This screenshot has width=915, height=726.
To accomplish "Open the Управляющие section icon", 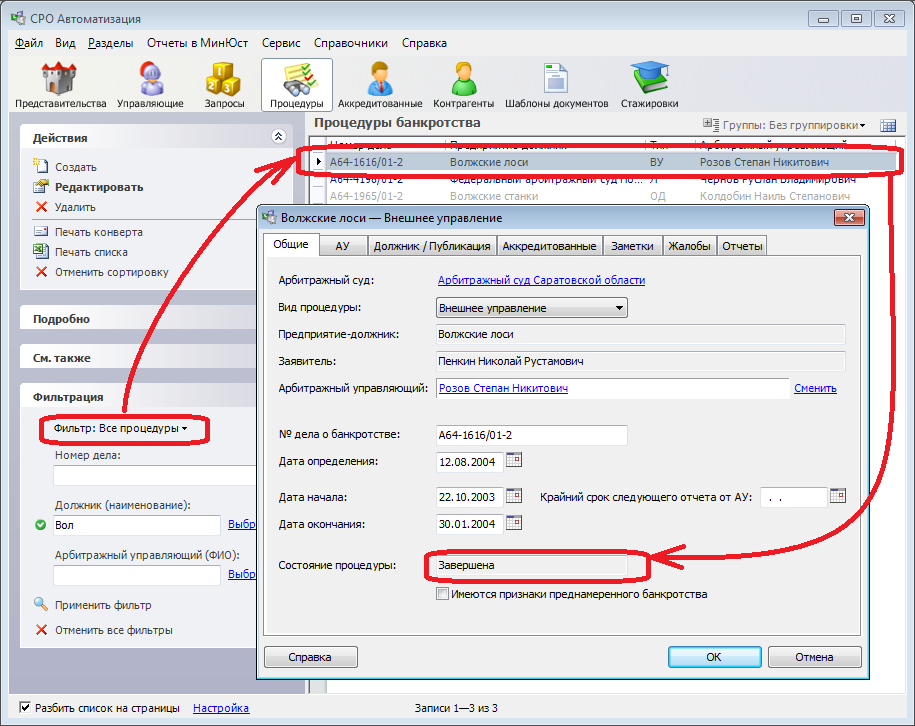I will click(150, 85).
